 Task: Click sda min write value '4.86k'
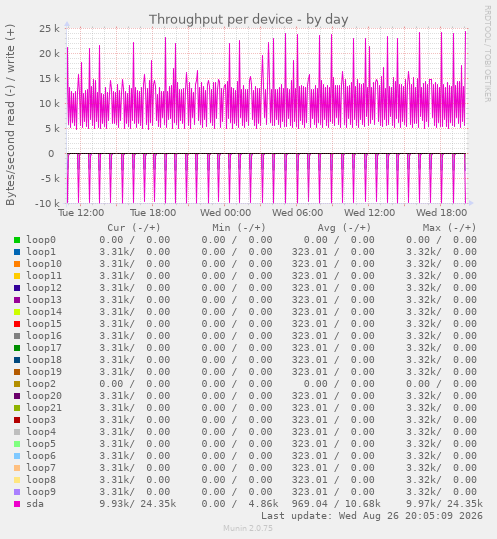pyautogui.click(x=263, y=504)
